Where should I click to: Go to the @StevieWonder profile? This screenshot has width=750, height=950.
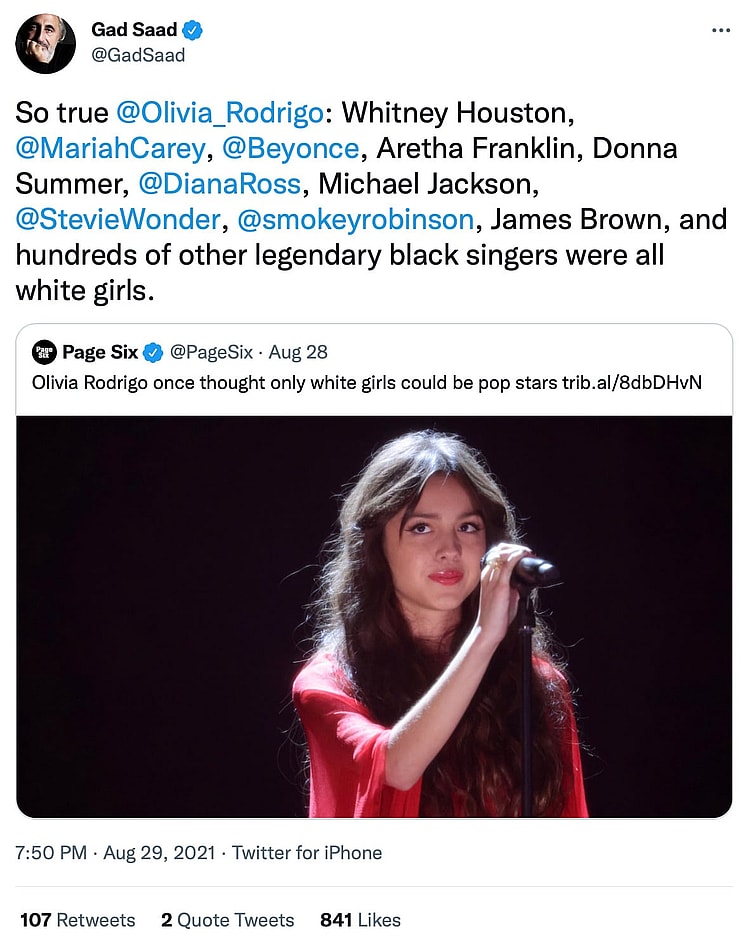coord(115,219)
